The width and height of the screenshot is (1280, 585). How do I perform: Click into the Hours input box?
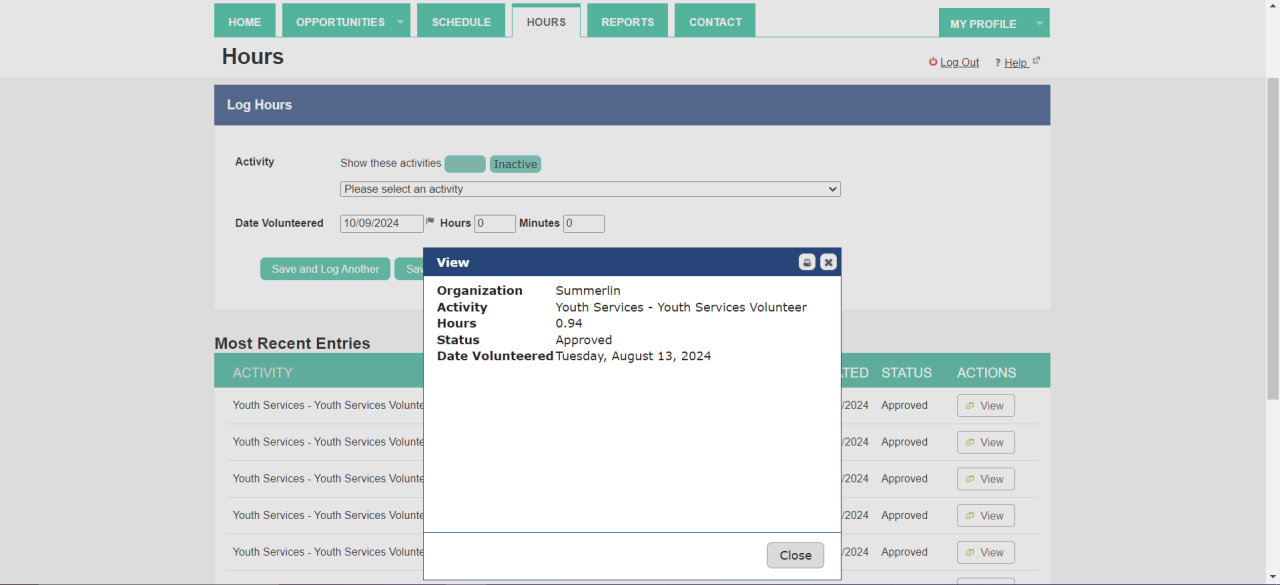[x=495, y=224]
